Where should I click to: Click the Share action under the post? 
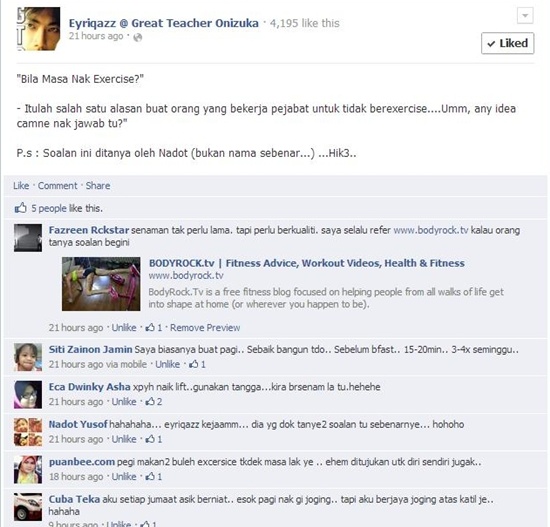(98, 186)
